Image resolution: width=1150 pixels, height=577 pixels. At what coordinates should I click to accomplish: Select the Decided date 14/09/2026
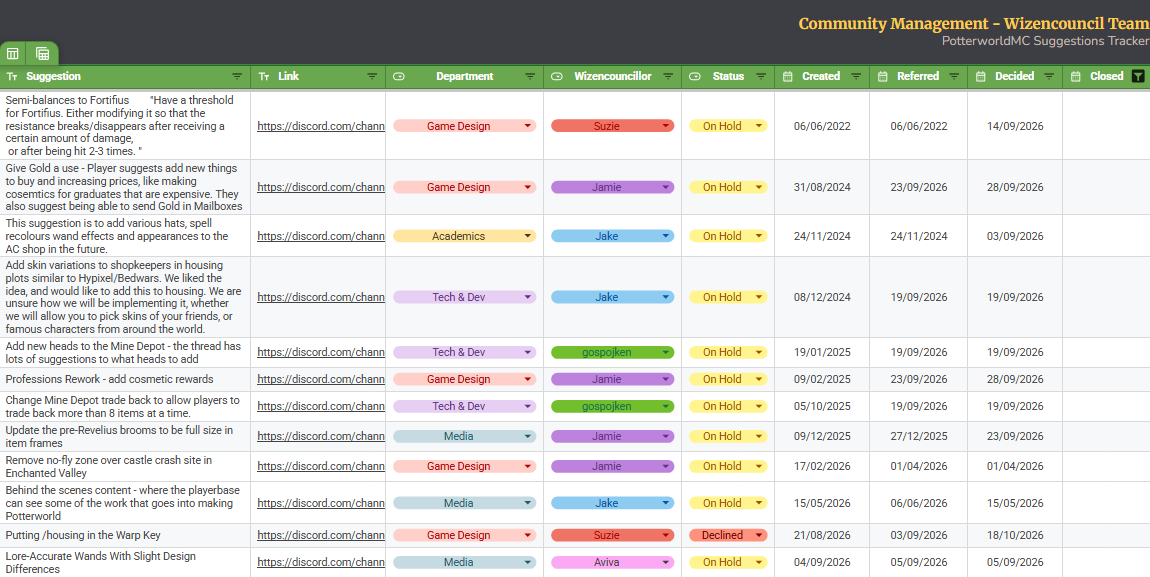pyautogui.click(x=1015, y=126)
